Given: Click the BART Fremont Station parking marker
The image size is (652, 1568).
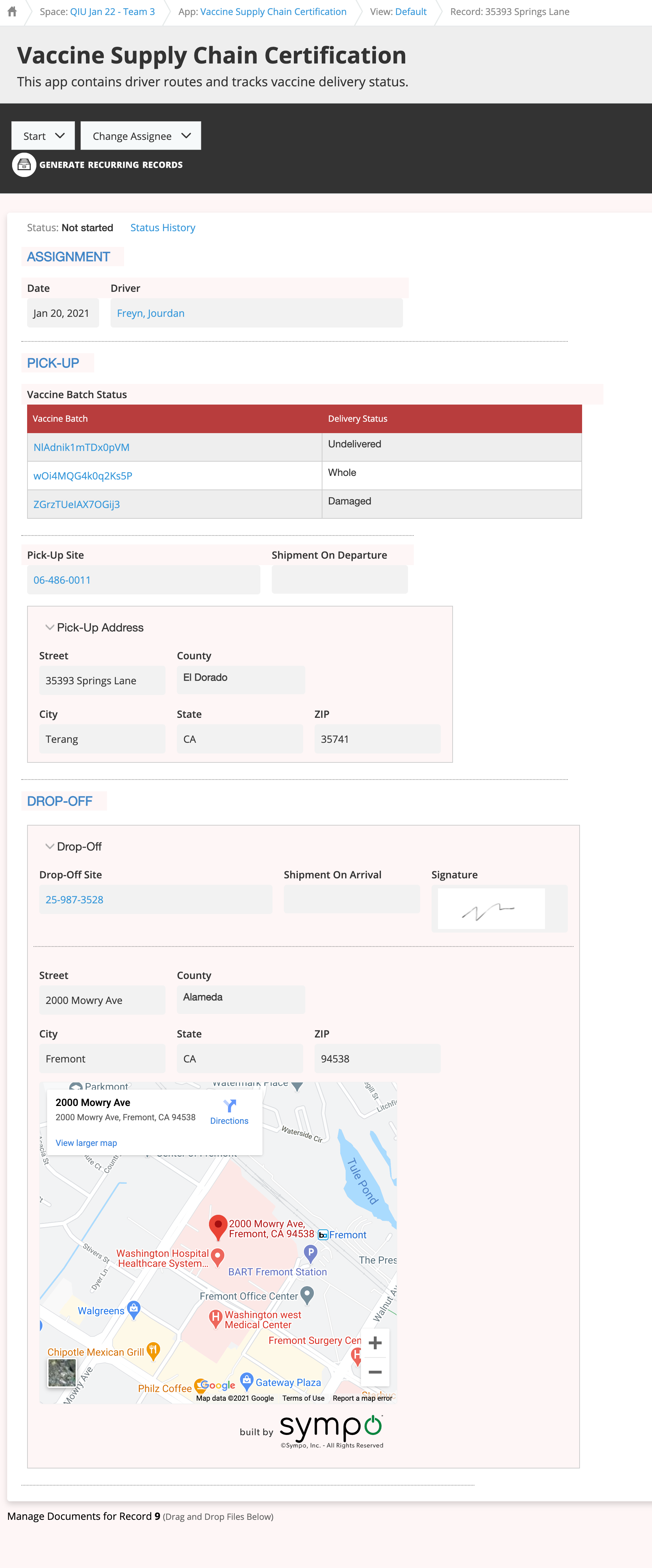Looking at the screenshot, I should click(310, 1252).
